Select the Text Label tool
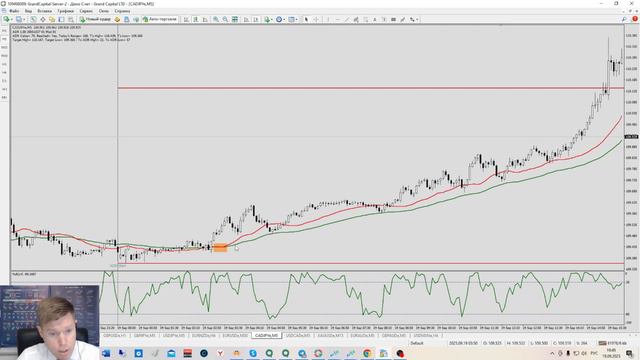The image size is (640, 360). (384, 19)
